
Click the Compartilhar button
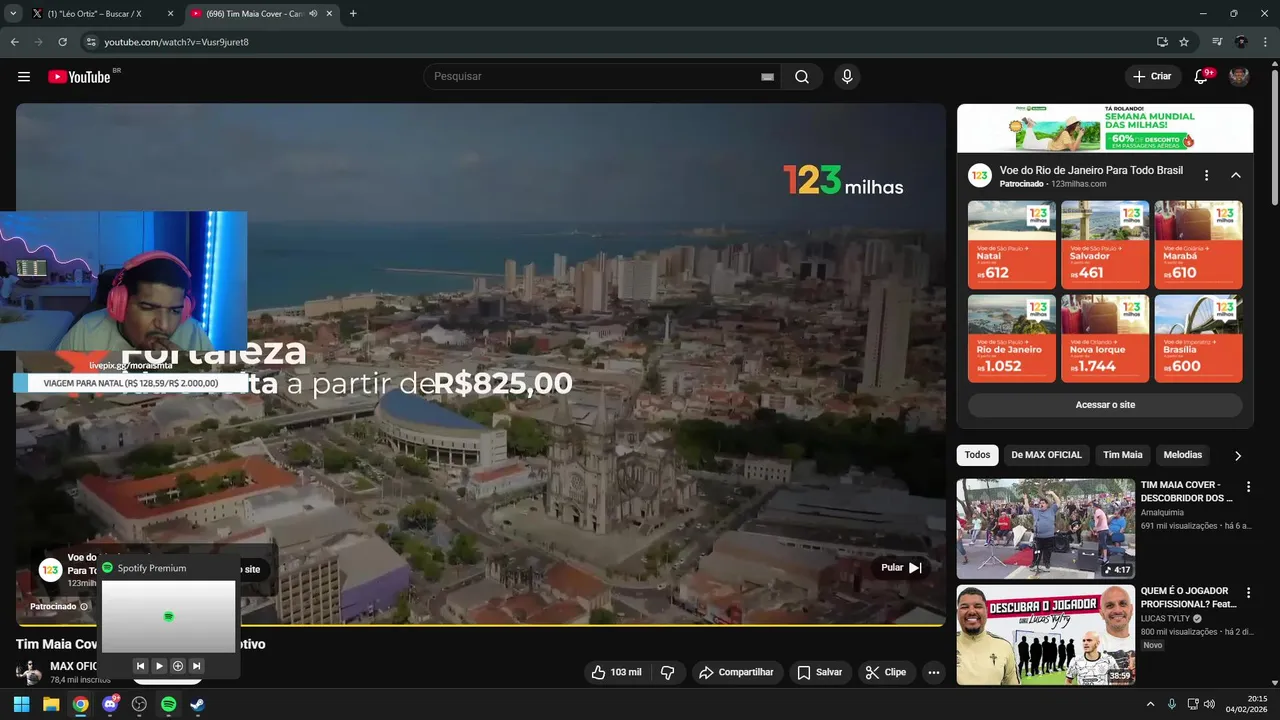click(736, 672)
